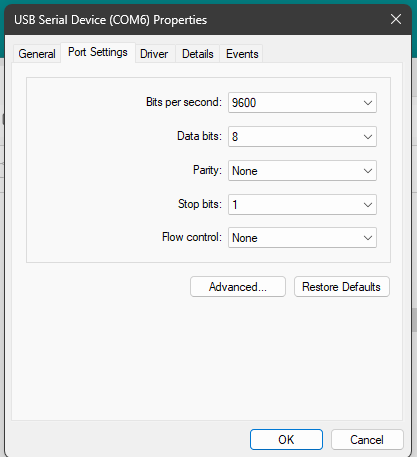Click the Data bits label text
The height and width of the screenshot is (457, 417).
coord(199,136)
